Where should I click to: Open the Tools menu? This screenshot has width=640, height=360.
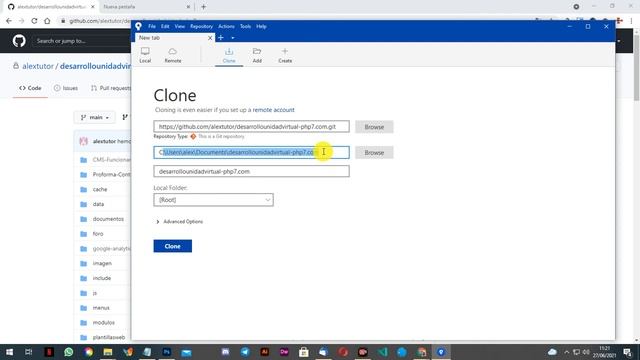tap(245, 26)
